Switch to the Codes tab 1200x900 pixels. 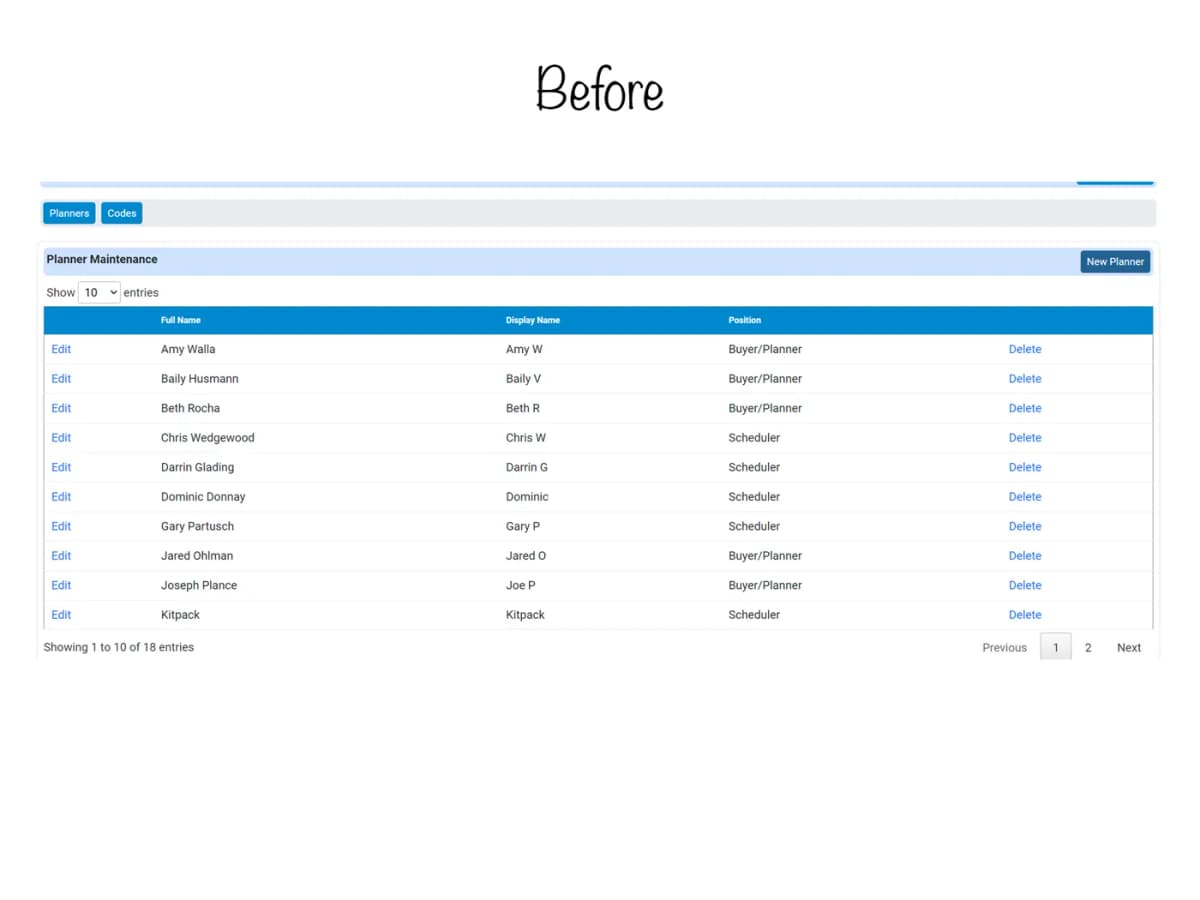122,213
